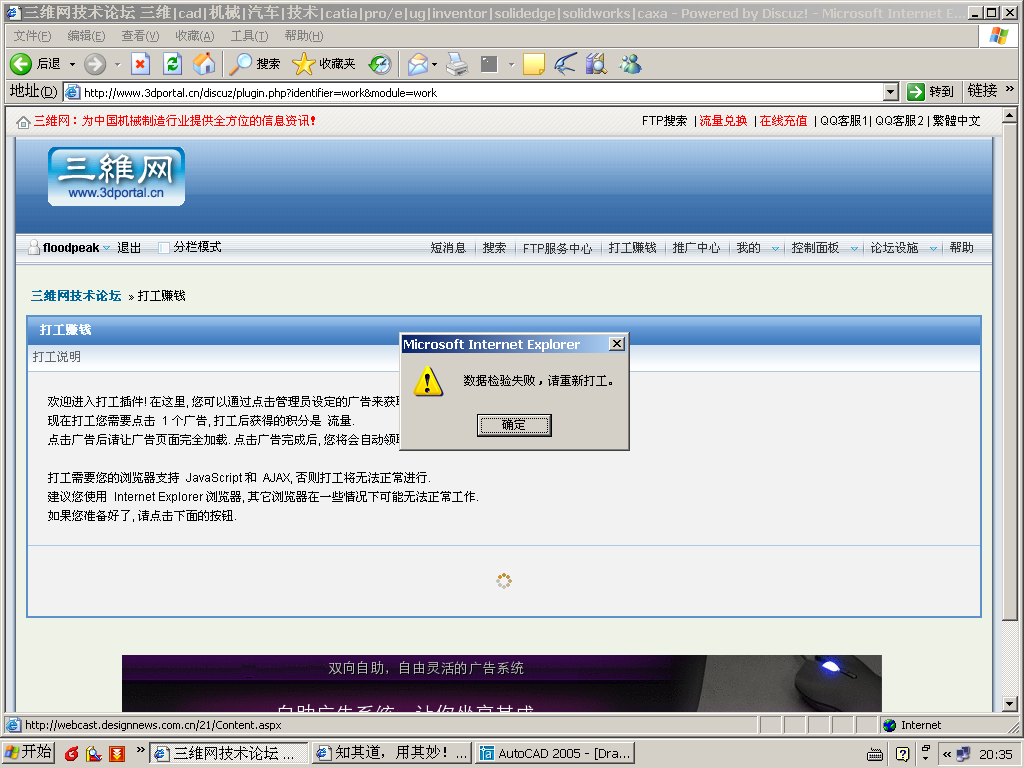The width and height of the screenshot is (1024, 768).
Task: Open the 帮助 link in forum nav
Action: coord(961,248)
